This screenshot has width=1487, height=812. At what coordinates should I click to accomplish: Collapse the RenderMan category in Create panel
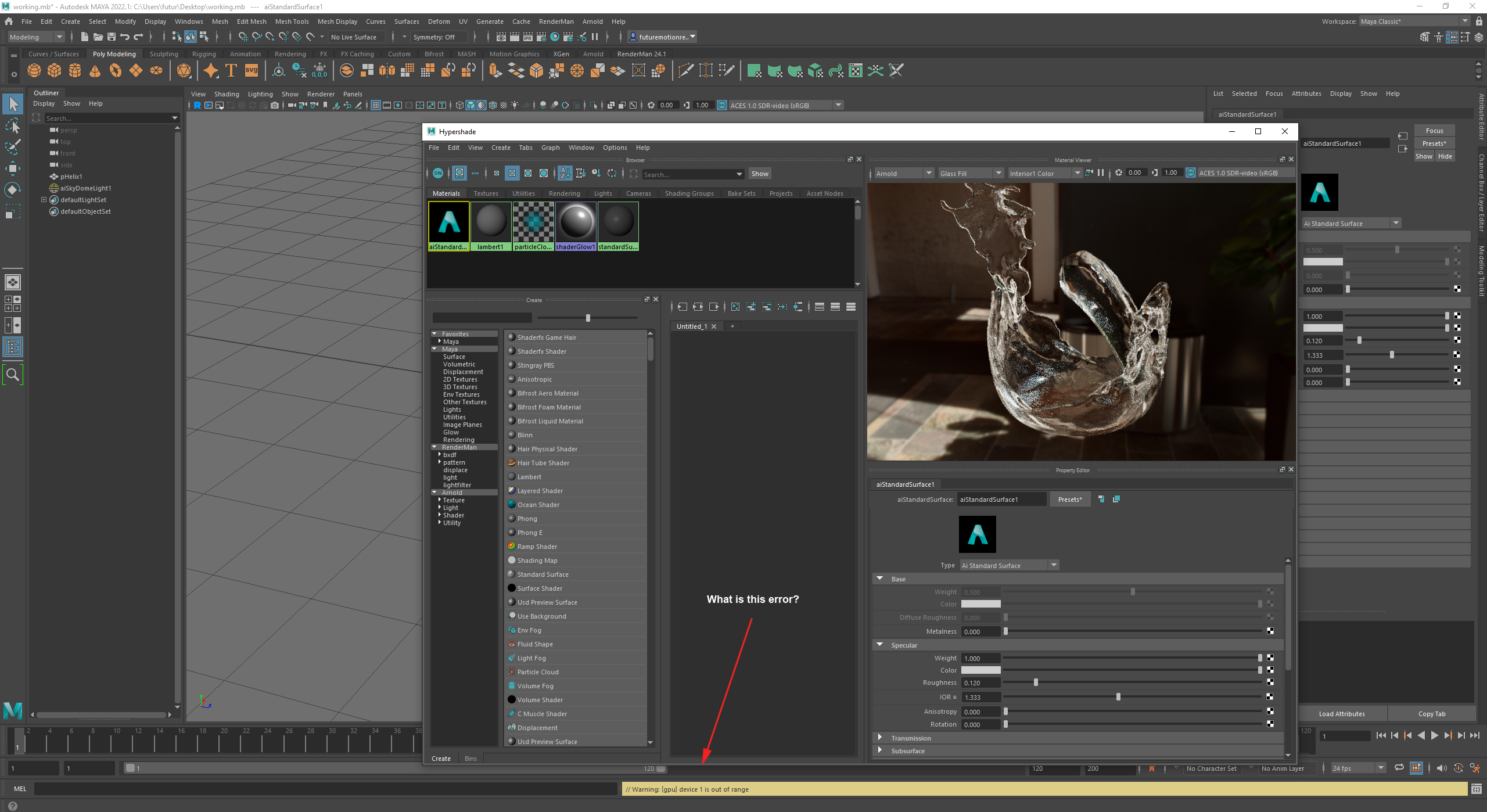pos(434,447)
